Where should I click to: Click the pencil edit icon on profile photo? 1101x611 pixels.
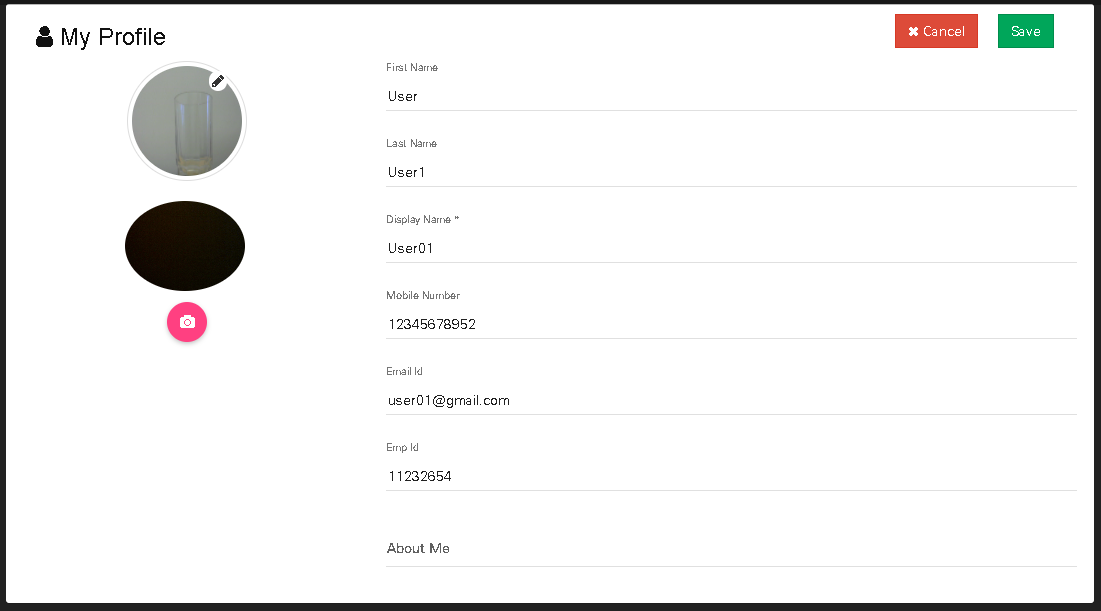point(218,81)
